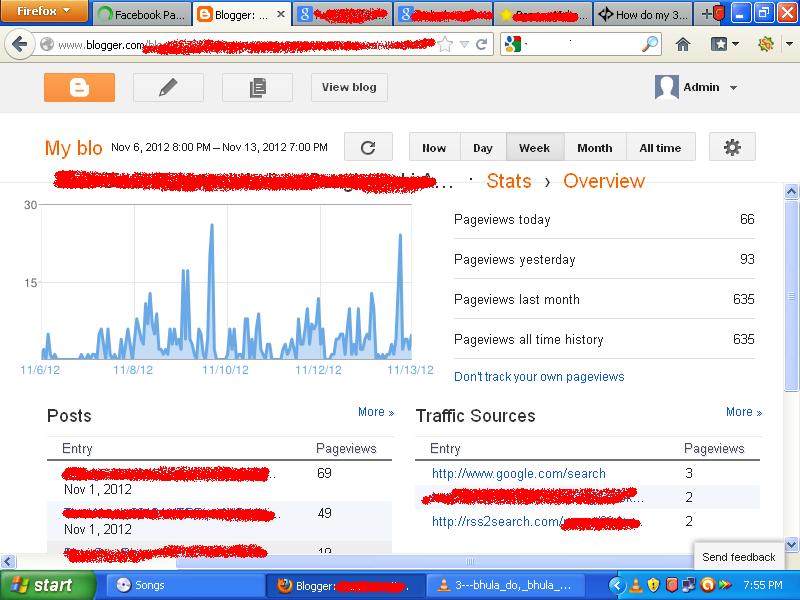Switch to the Facebook browser tab
Viewport: 800px width, 600px height.
(x=140, y=15)
